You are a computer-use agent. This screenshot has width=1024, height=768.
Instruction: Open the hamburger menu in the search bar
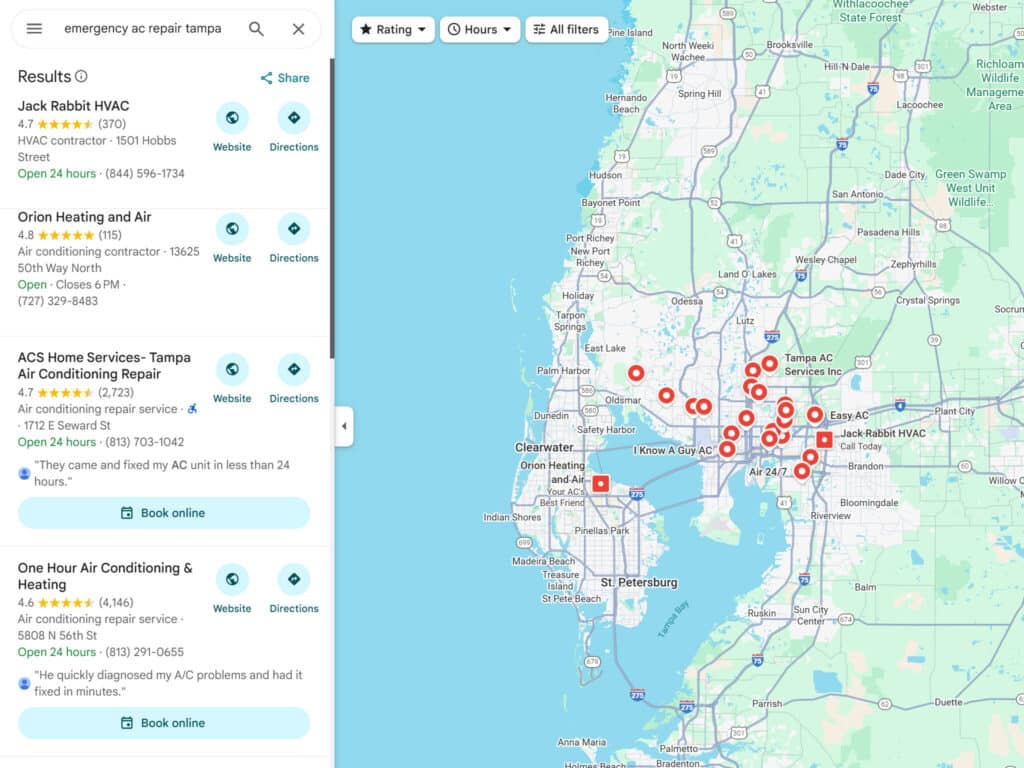point(34,29)
